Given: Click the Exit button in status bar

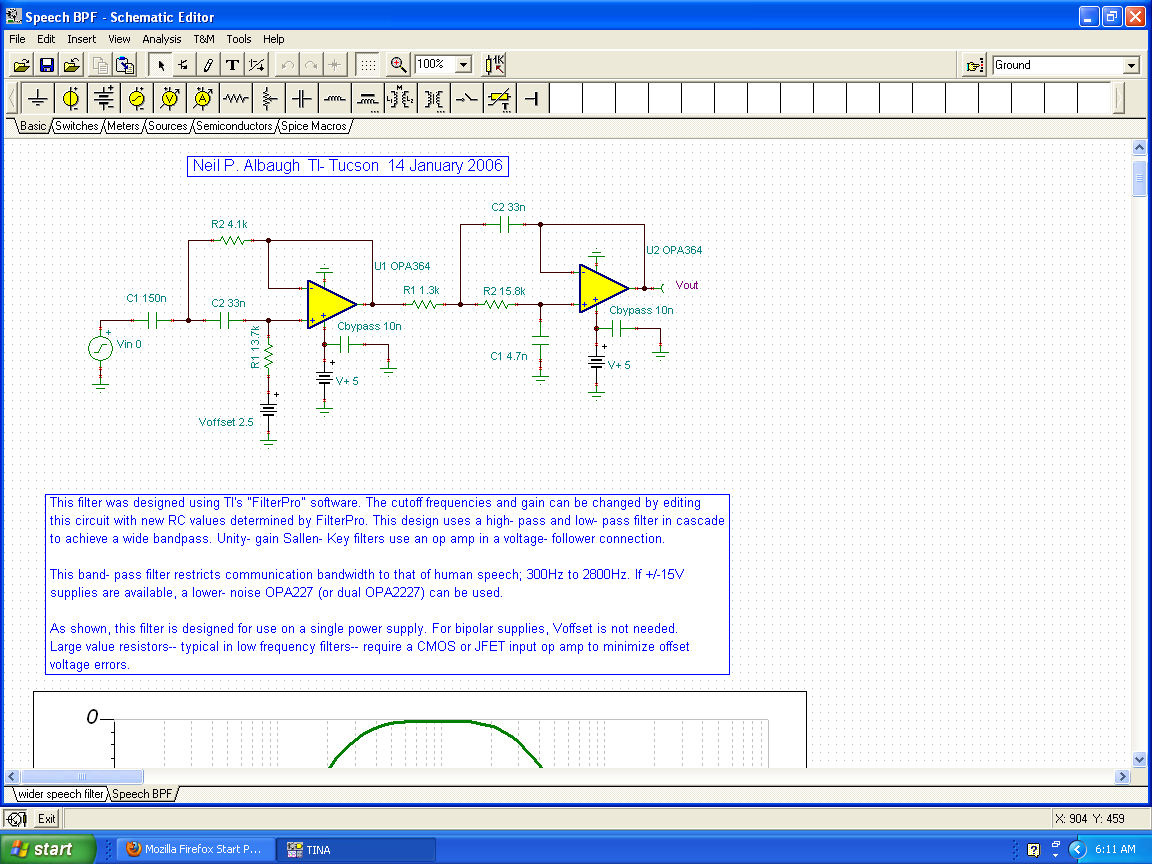Looking at the screenshot, I should (x=46, y=818).
